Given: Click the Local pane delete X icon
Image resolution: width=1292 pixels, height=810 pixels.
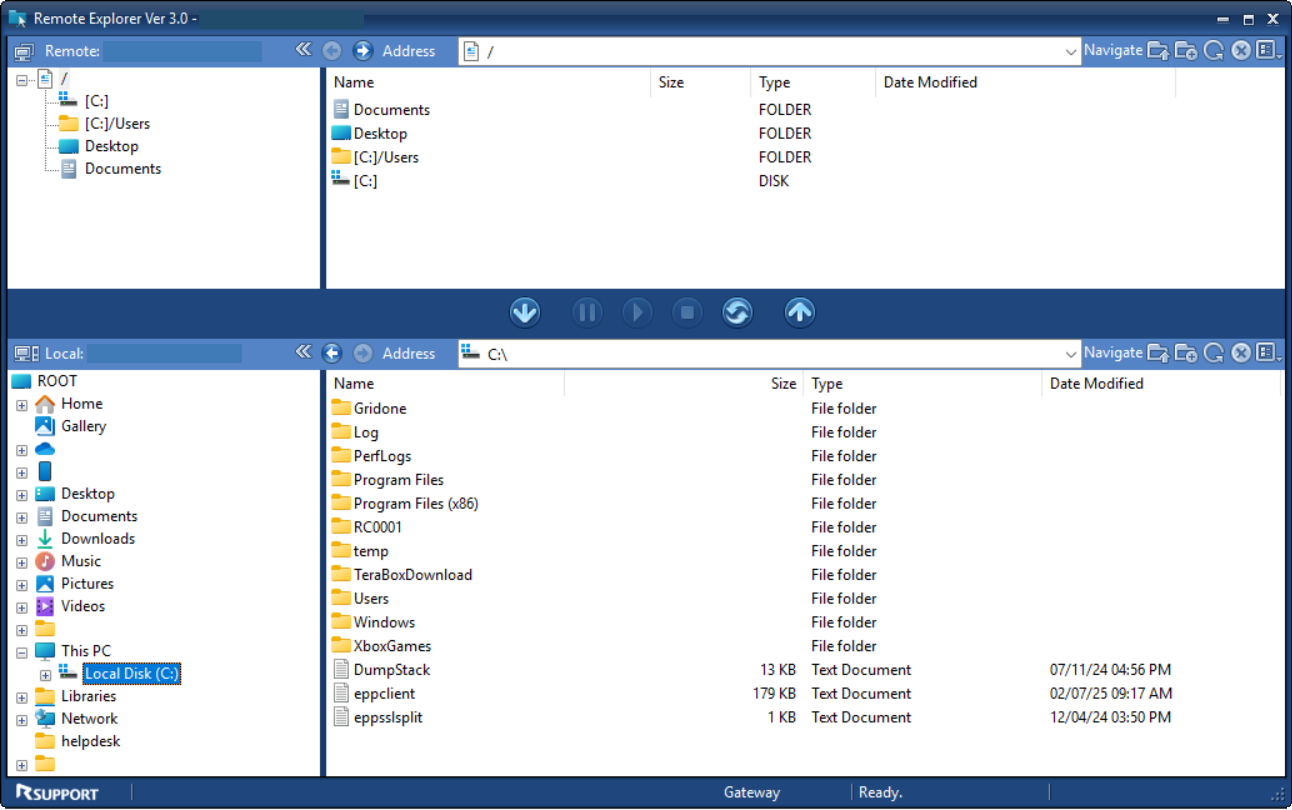Looking at the screenshot, I should [x=1241, y=353].
